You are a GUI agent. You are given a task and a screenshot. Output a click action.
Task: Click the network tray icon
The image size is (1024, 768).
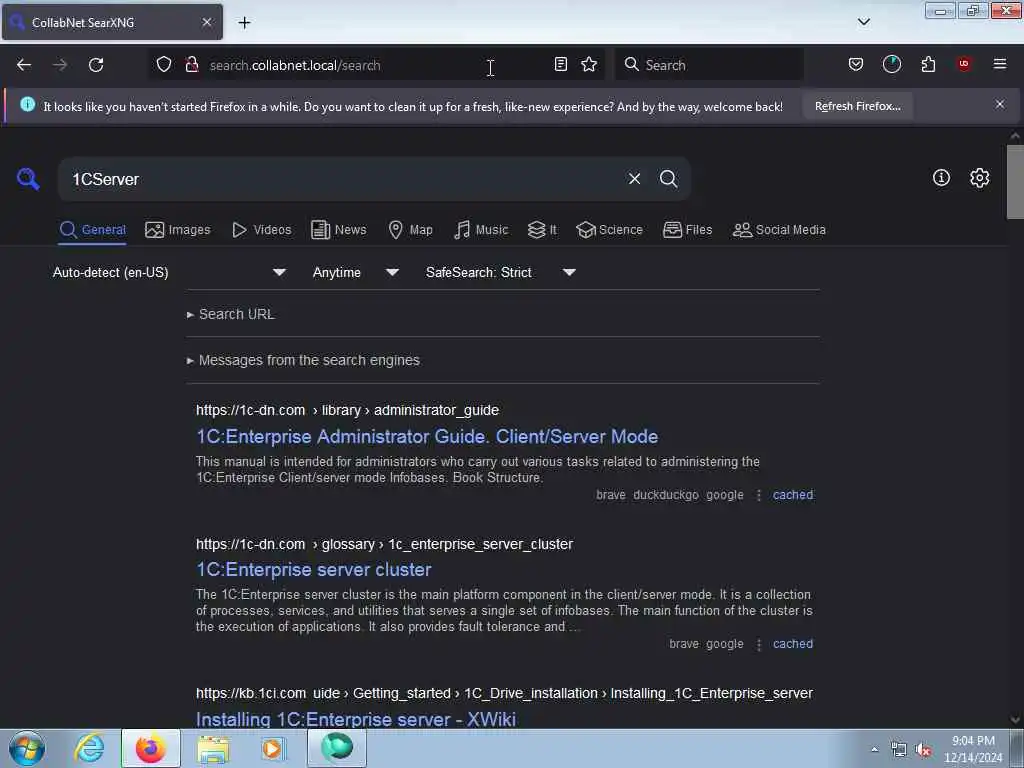[899, 750]
